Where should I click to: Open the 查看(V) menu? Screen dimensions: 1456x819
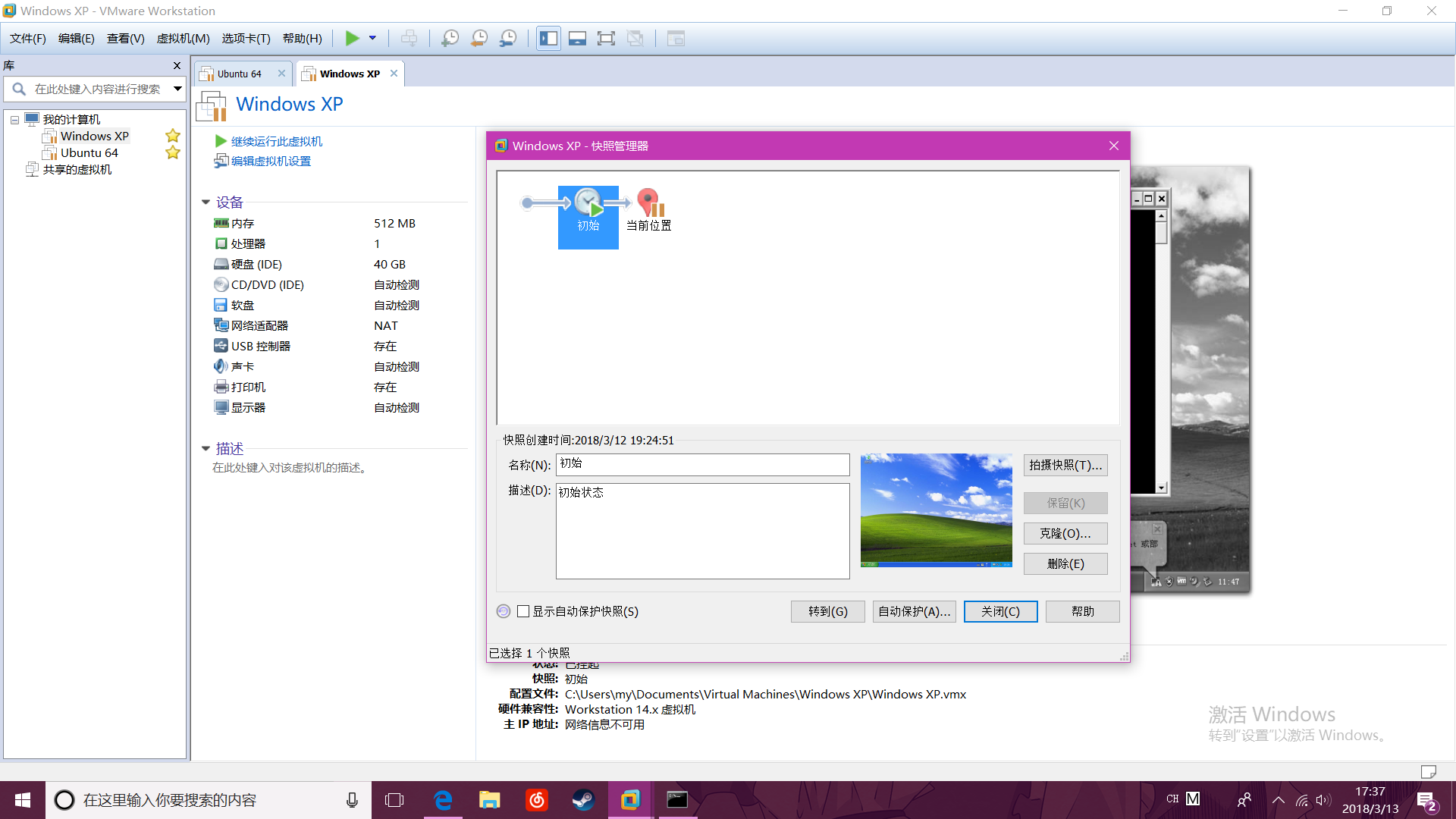pos(126,39)
